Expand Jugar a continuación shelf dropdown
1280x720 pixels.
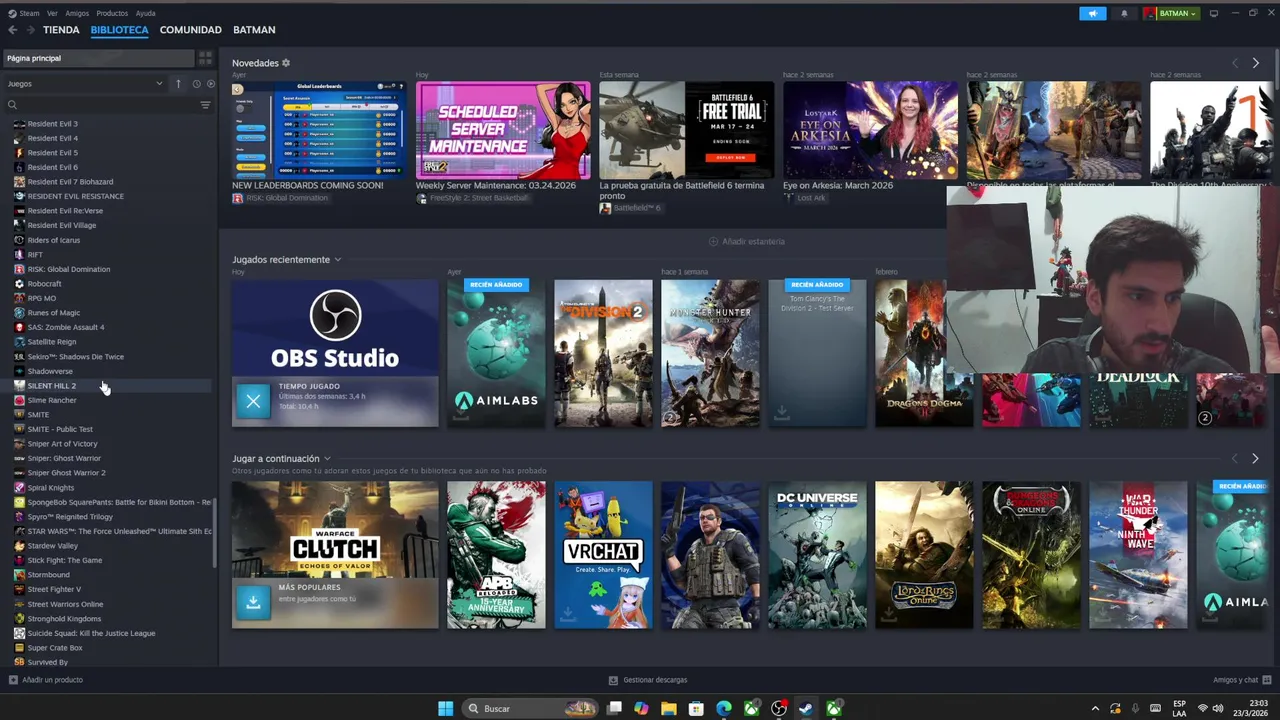pos(327,459)
